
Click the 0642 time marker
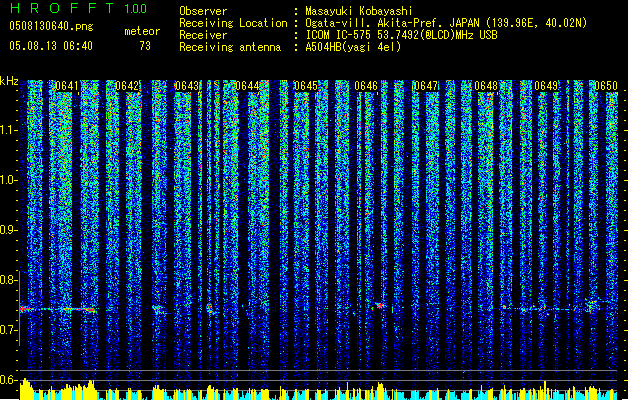pyautogui.click(x=127, y=86)
